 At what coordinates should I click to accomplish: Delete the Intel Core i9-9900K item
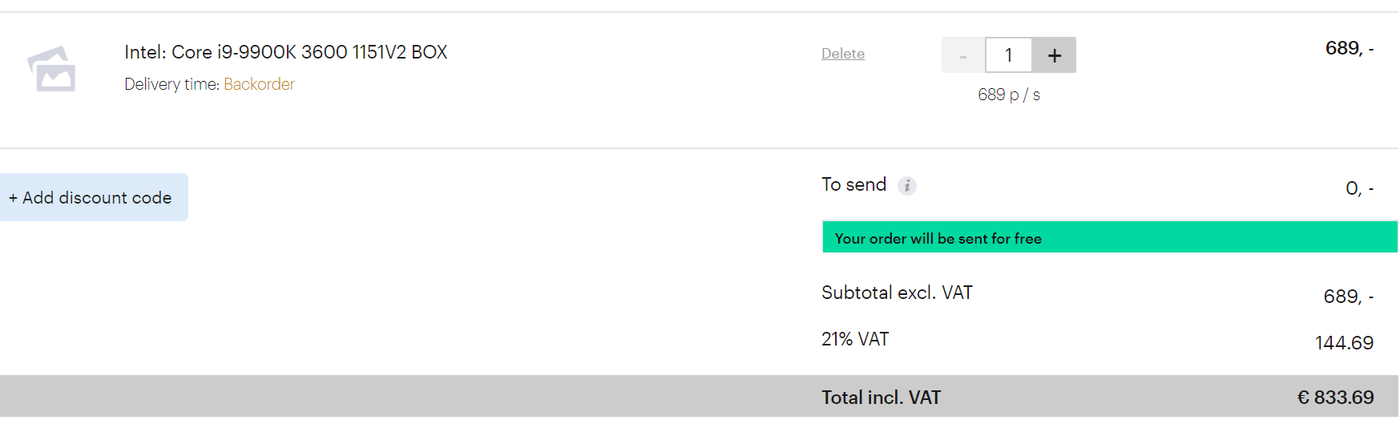[843, 54]
